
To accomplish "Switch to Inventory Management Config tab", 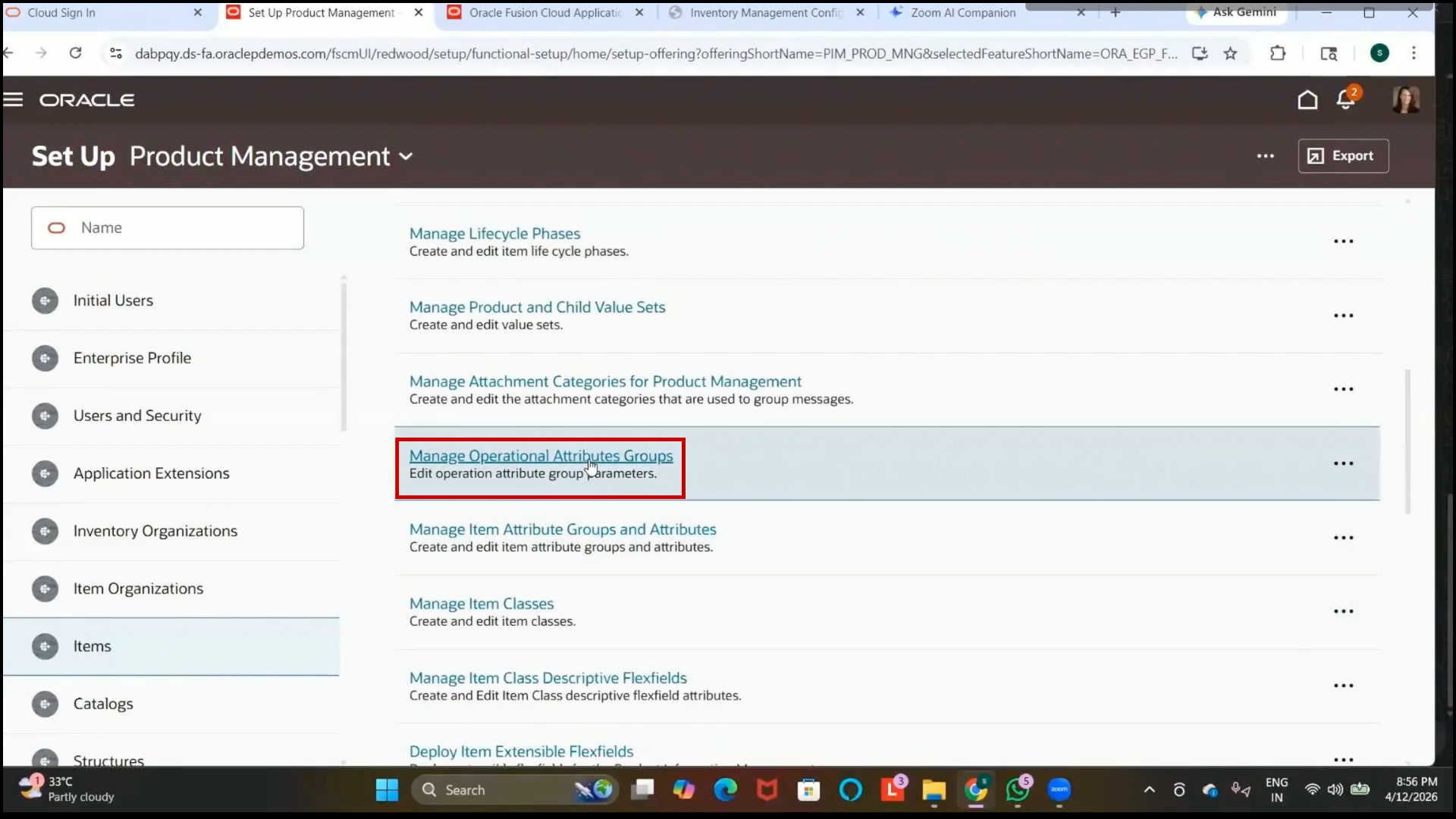I will (x=766, y=13).
